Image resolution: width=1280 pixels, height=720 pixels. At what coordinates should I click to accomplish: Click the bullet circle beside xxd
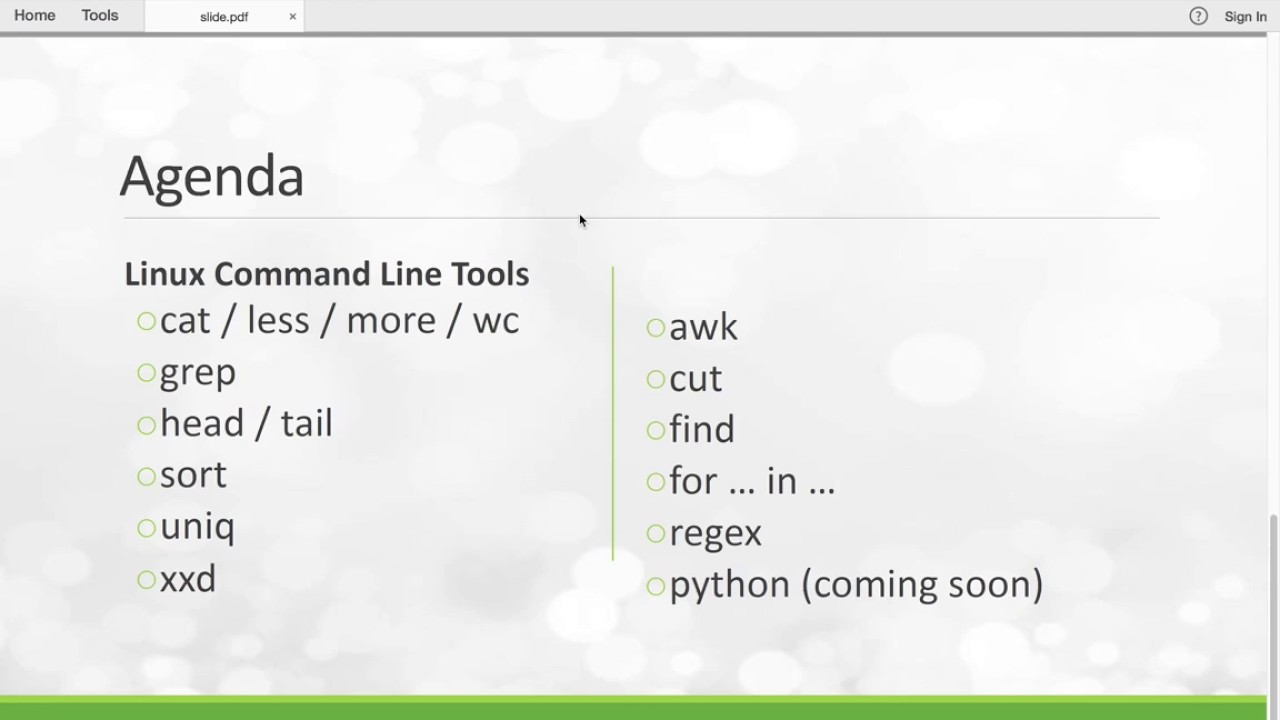(x=147, y=580)
